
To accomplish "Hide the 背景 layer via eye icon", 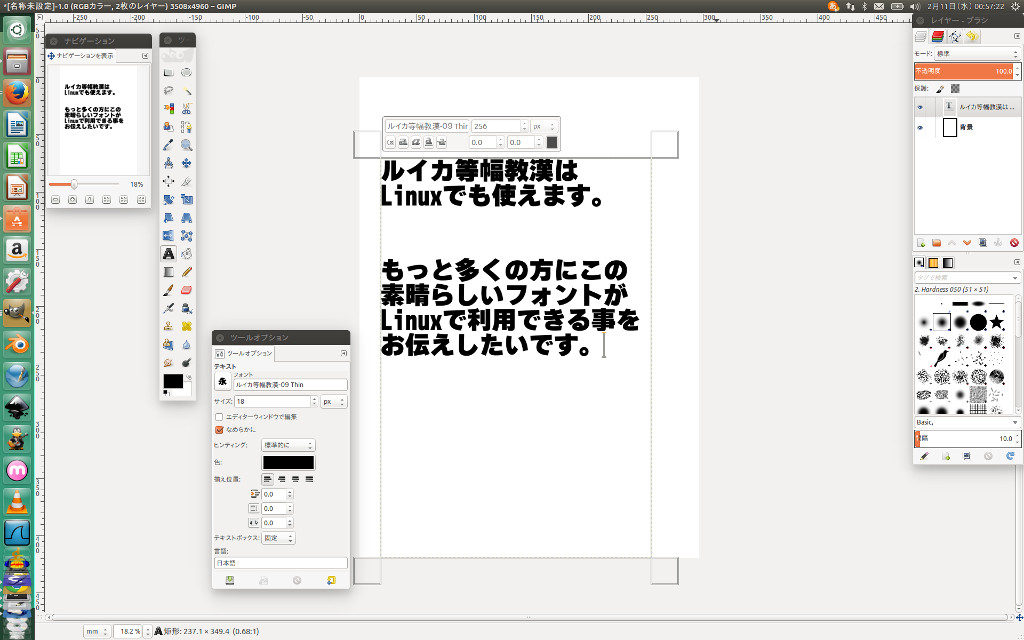I will pos(920,127).
